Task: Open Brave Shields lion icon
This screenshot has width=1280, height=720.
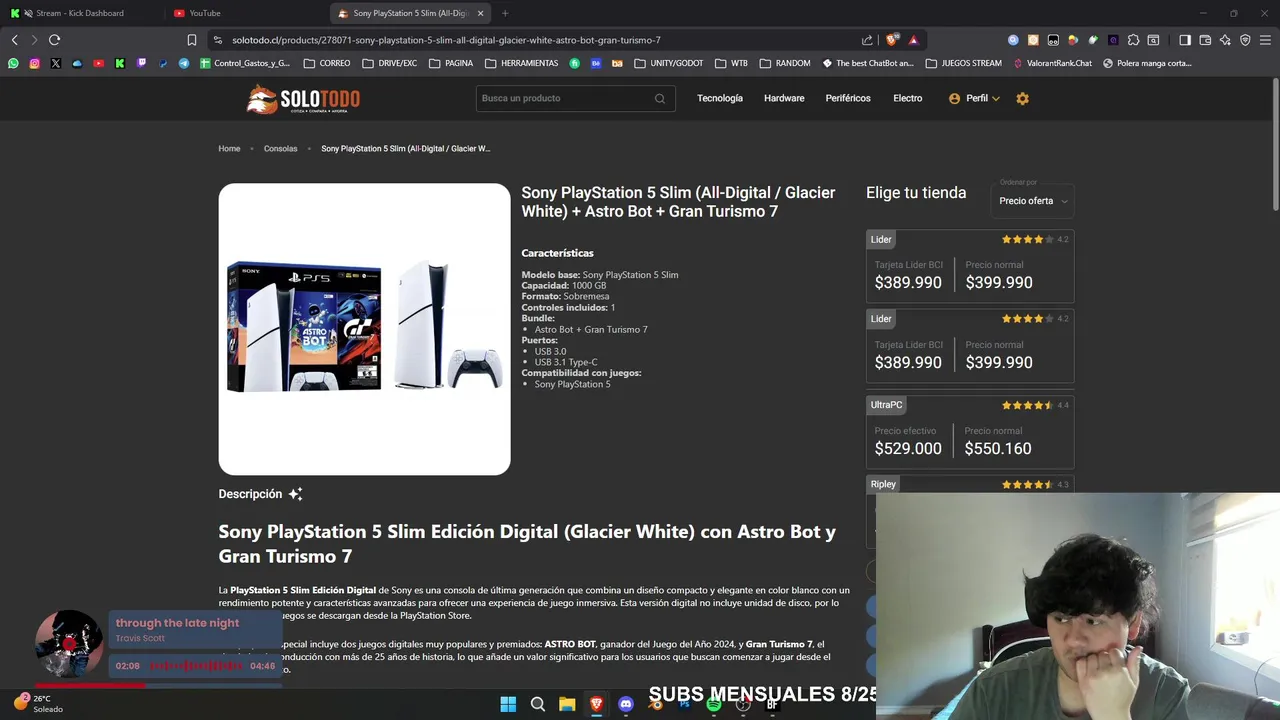Action: (892, 40)
